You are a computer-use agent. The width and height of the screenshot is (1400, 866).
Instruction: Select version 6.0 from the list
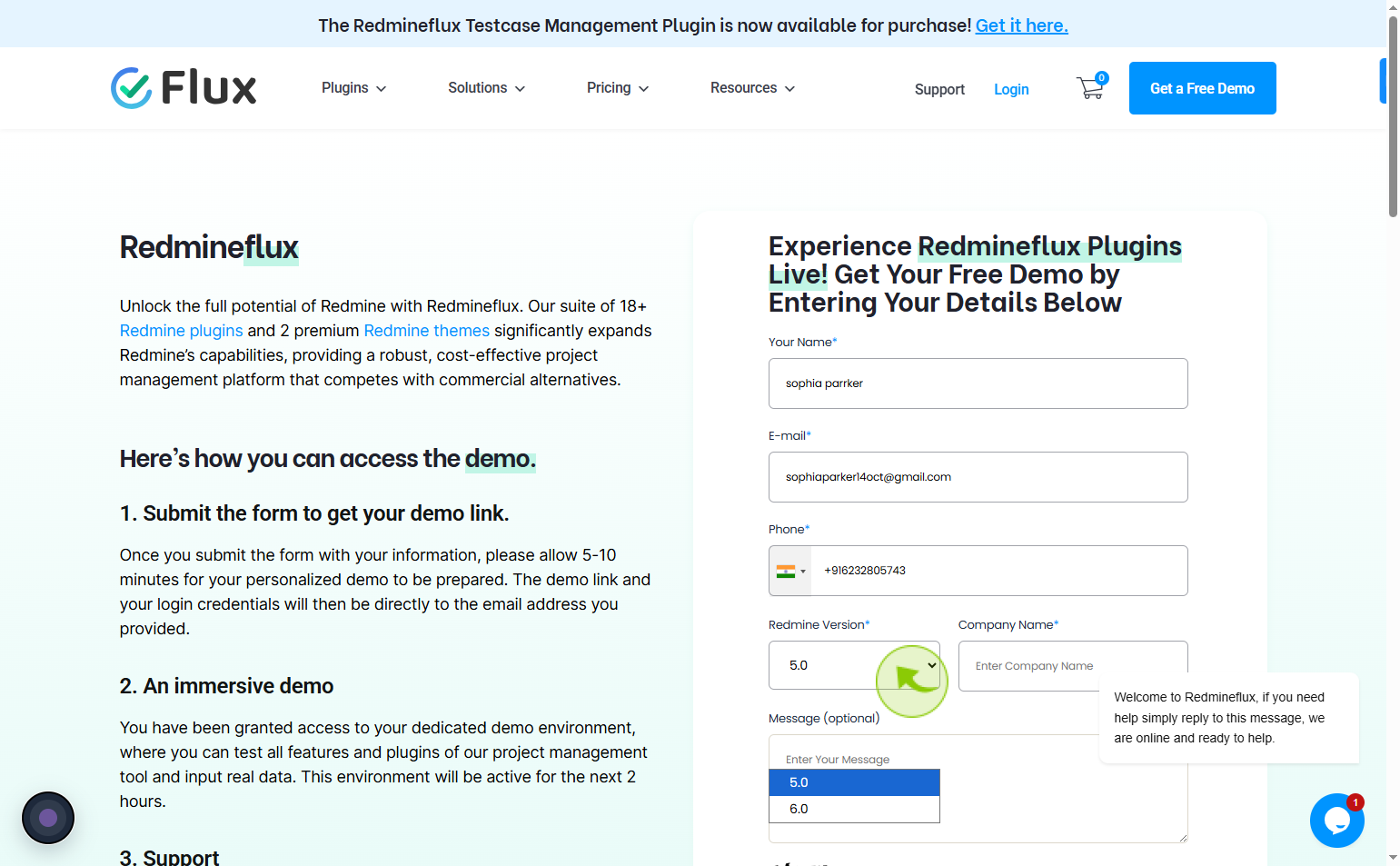[x=854, y=809]
